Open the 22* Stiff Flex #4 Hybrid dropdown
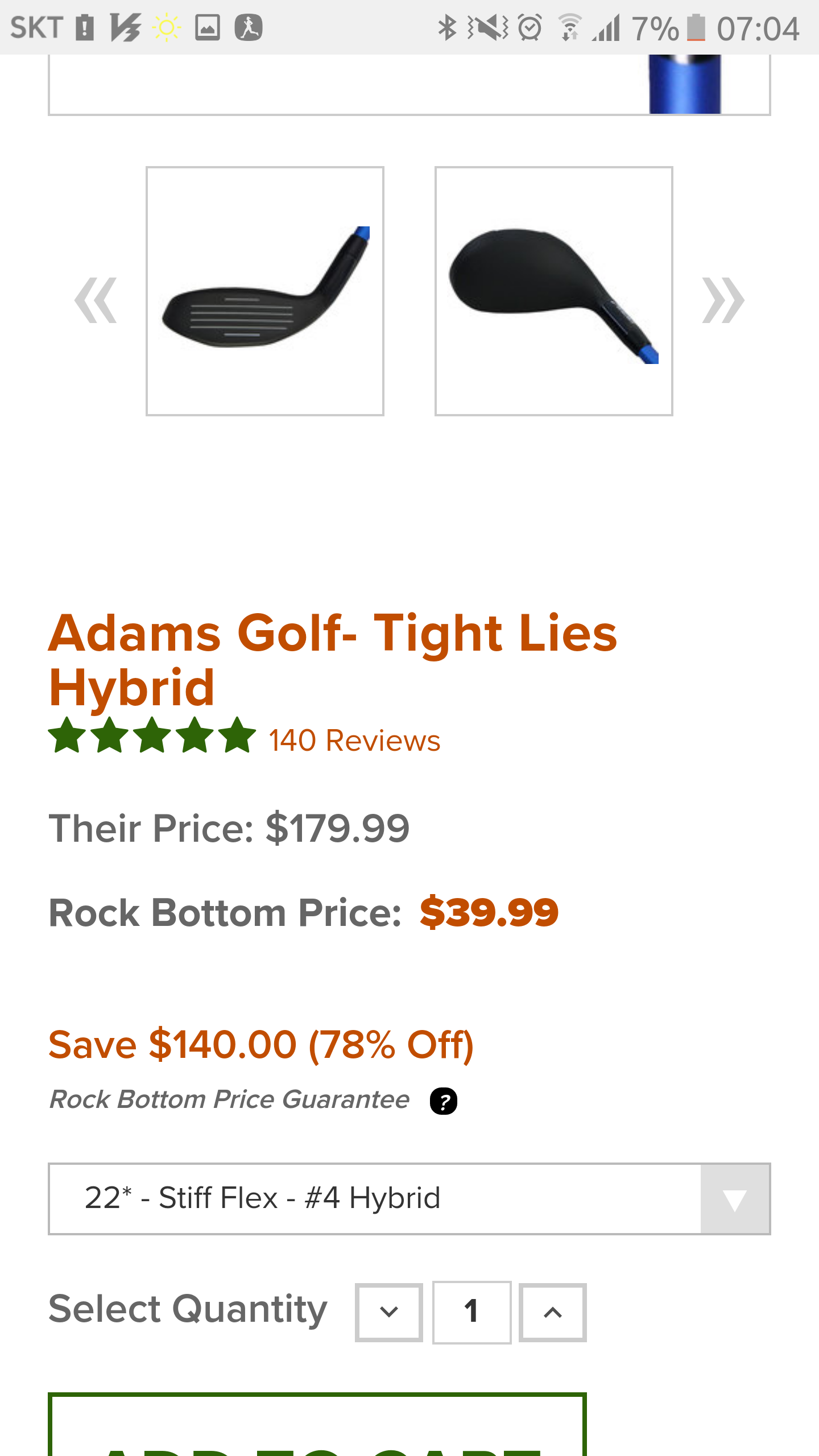Viewport: 819px width, 1456px height. pos(375,1199)
